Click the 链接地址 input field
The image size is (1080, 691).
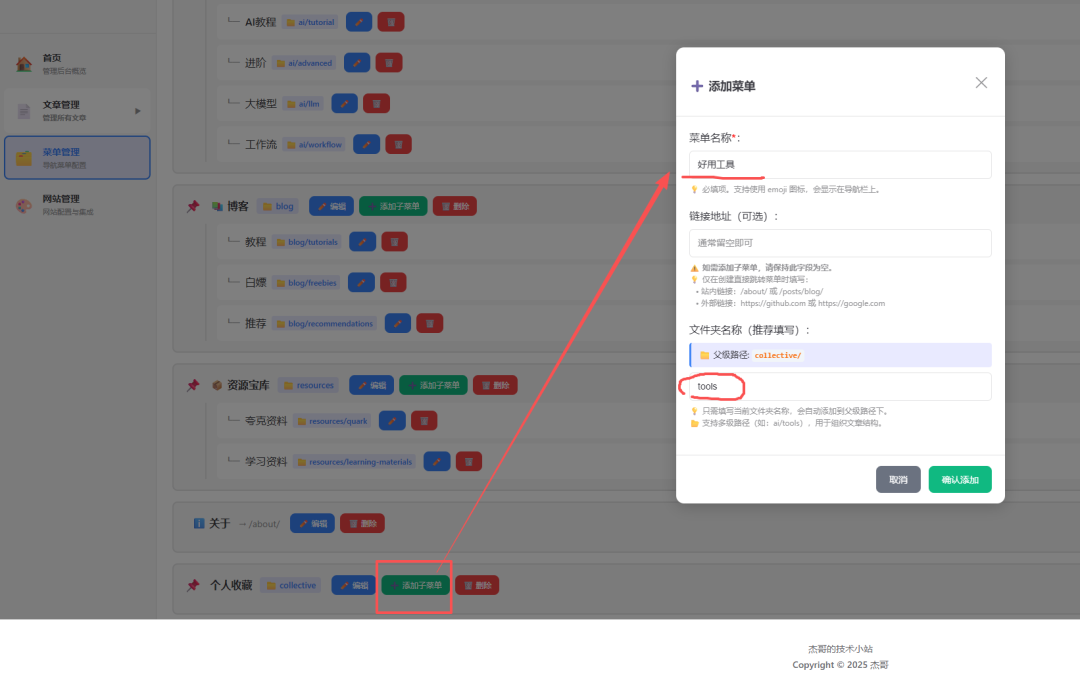pos(840,243)
